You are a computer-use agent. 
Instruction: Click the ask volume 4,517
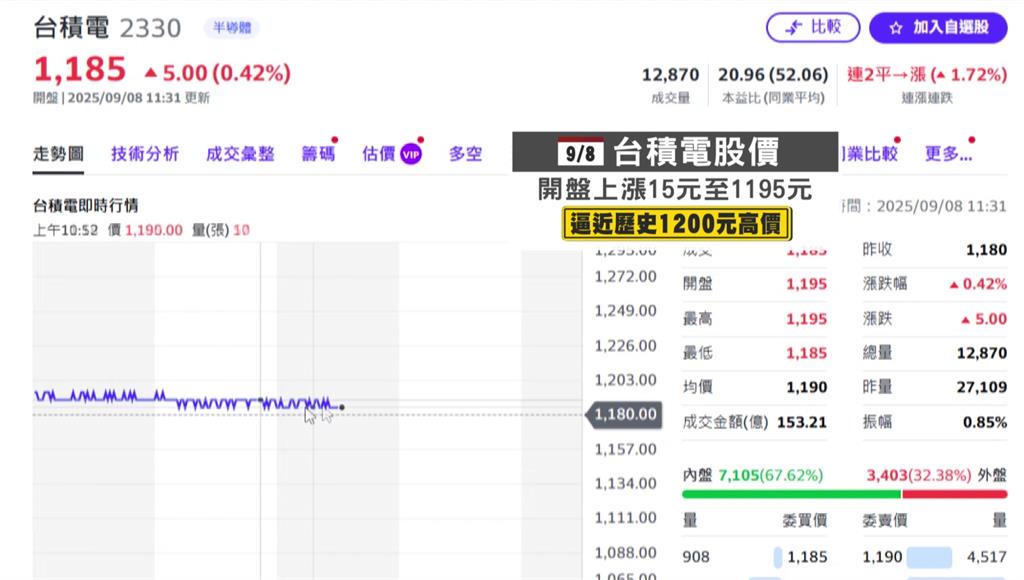[x=987, y=557]
